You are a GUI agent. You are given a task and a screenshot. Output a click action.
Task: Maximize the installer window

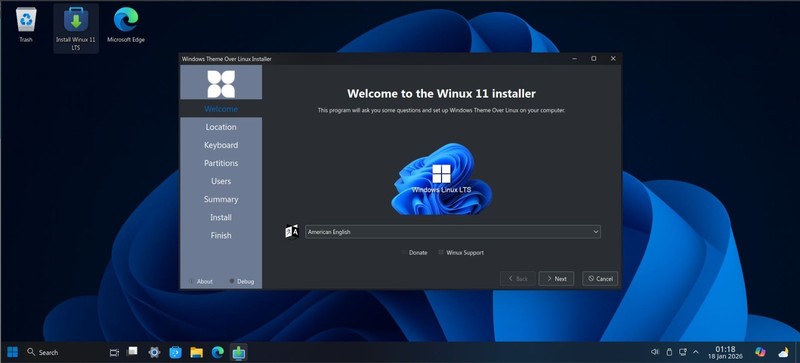click(594, 59)
